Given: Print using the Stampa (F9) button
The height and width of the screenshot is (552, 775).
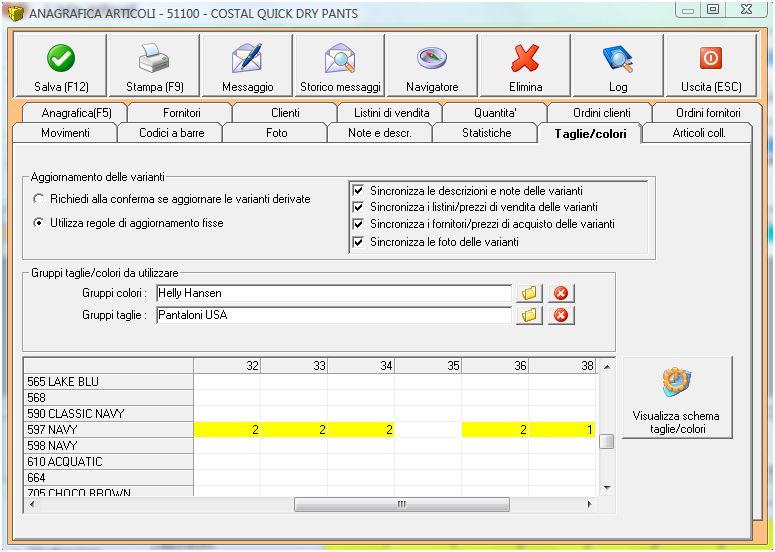Looking at the screenshot, I should click(154, 65).
